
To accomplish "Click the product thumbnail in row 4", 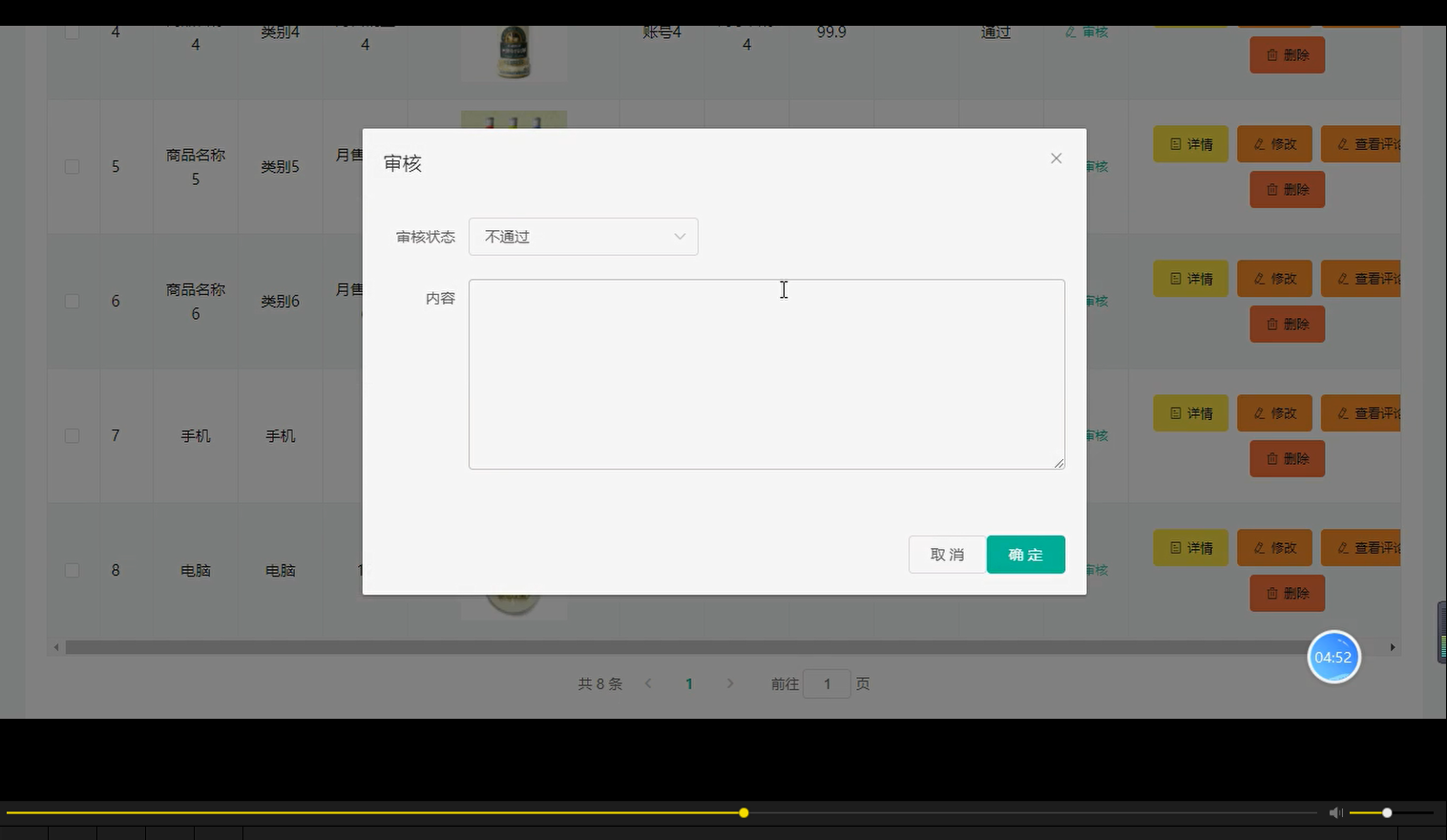I will [514, 52].
